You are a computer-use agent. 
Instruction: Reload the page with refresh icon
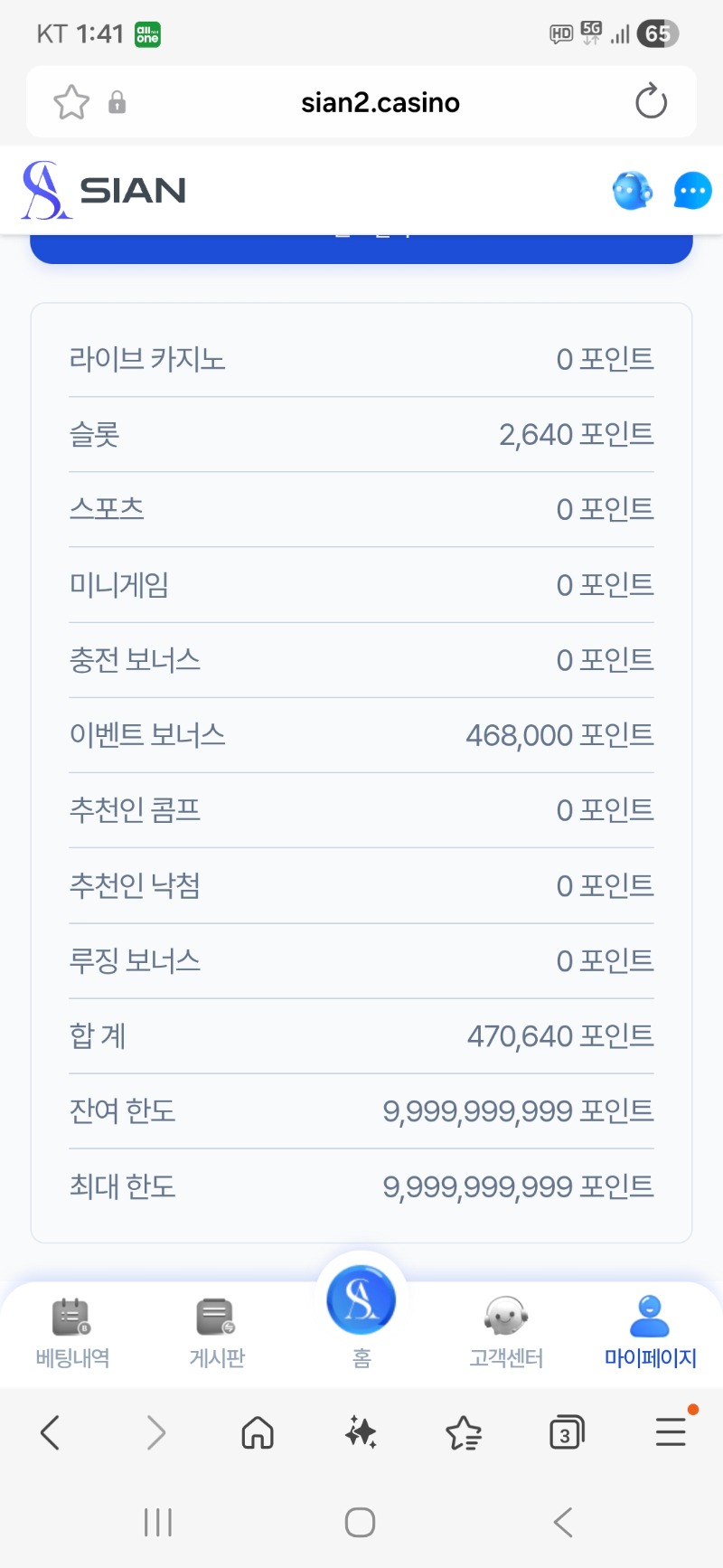point(651,102)
